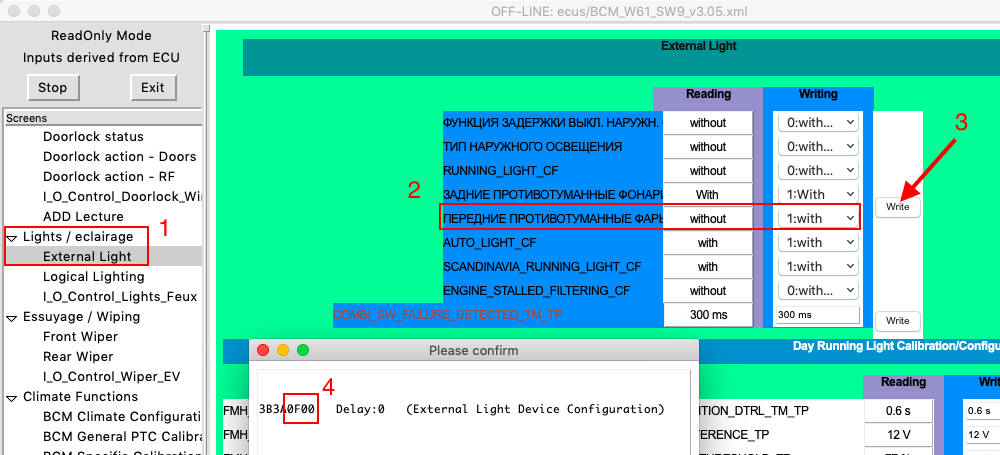Open I_O_Control_Lights_Feux screen
Viewport: 1000px width, 455px height.
coord(120,297)
